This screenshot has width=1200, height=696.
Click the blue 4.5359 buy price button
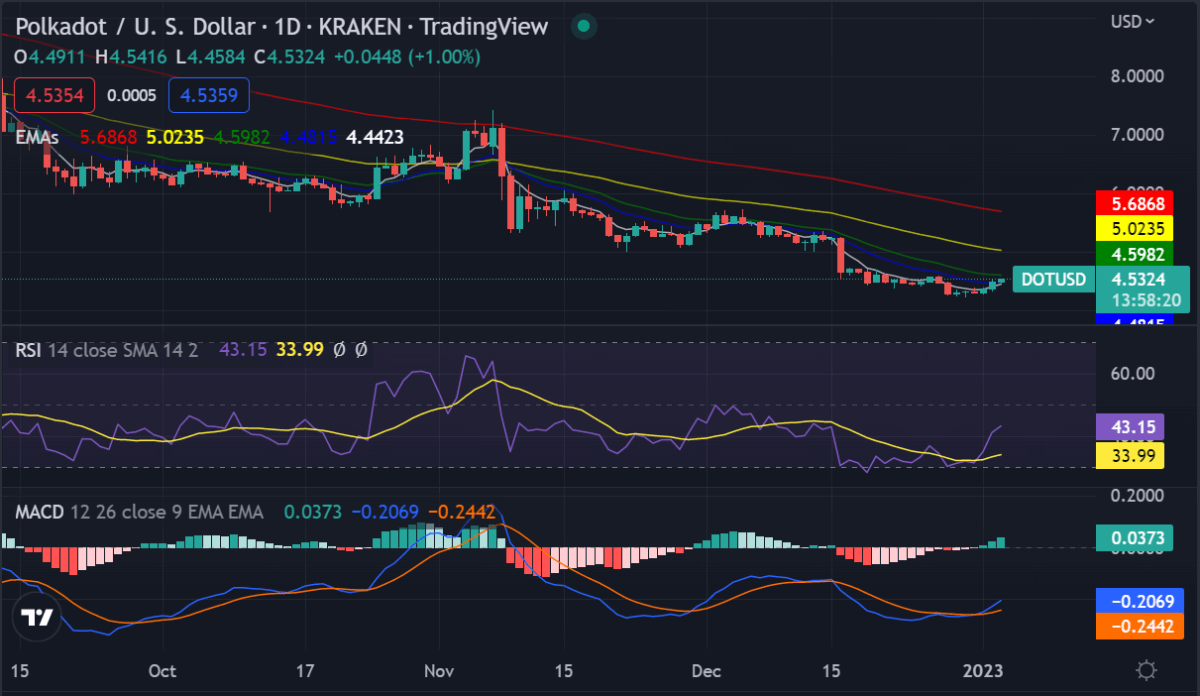point(209,97)
